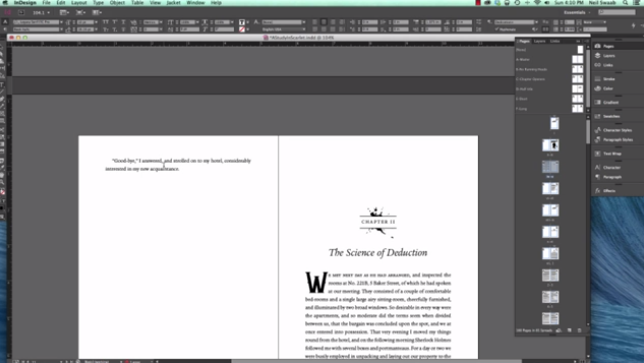
Task: Click the text fill color swatch
Action: click(x=242, y=22)
